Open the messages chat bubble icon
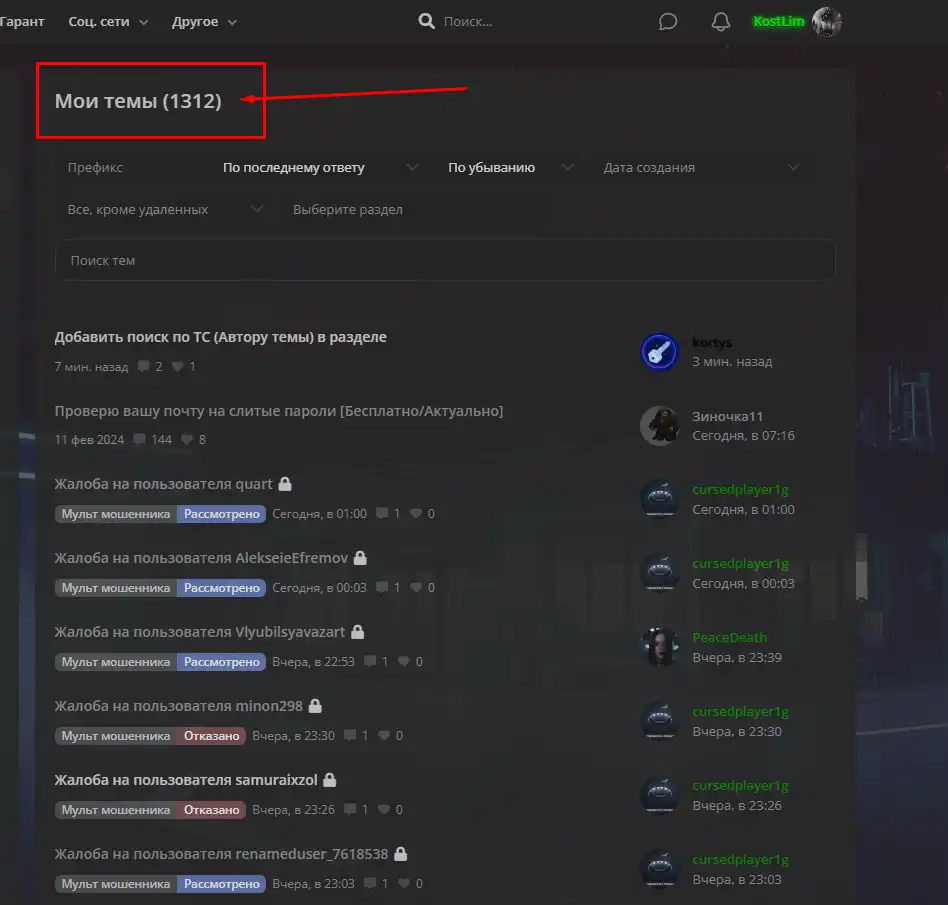This screenshot has width=948, height=905. [667, 22]
